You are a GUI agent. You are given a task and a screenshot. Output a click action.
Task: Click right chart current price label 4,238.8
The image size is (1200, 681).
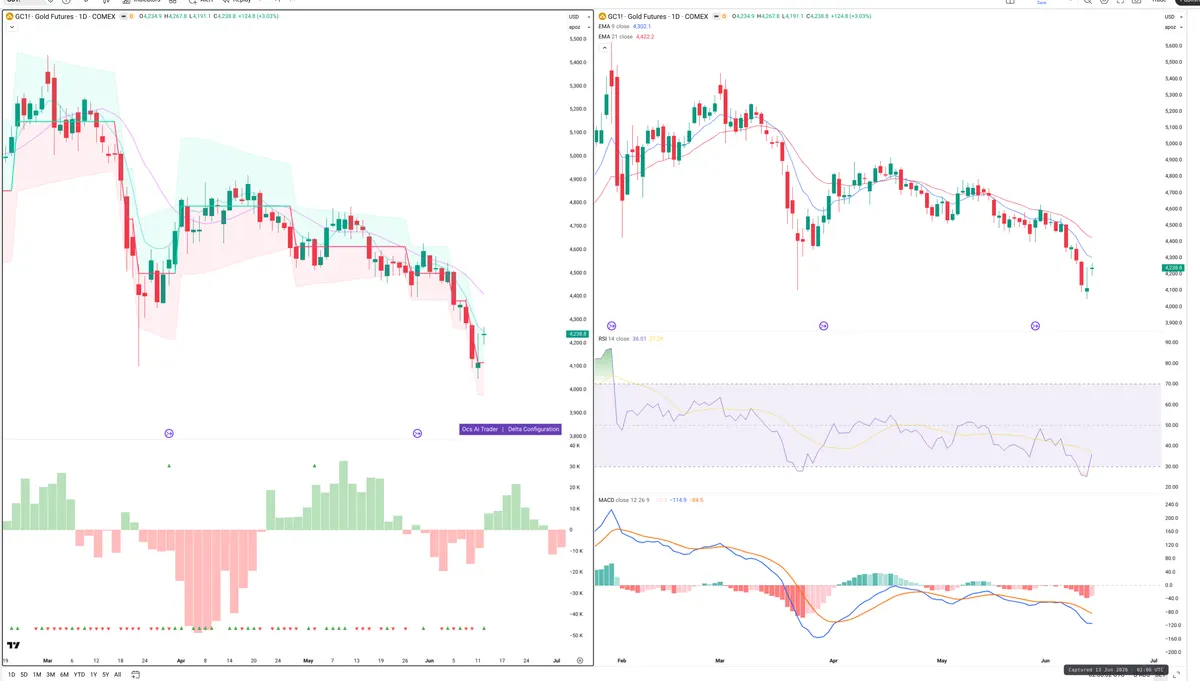pos(1173,268)
